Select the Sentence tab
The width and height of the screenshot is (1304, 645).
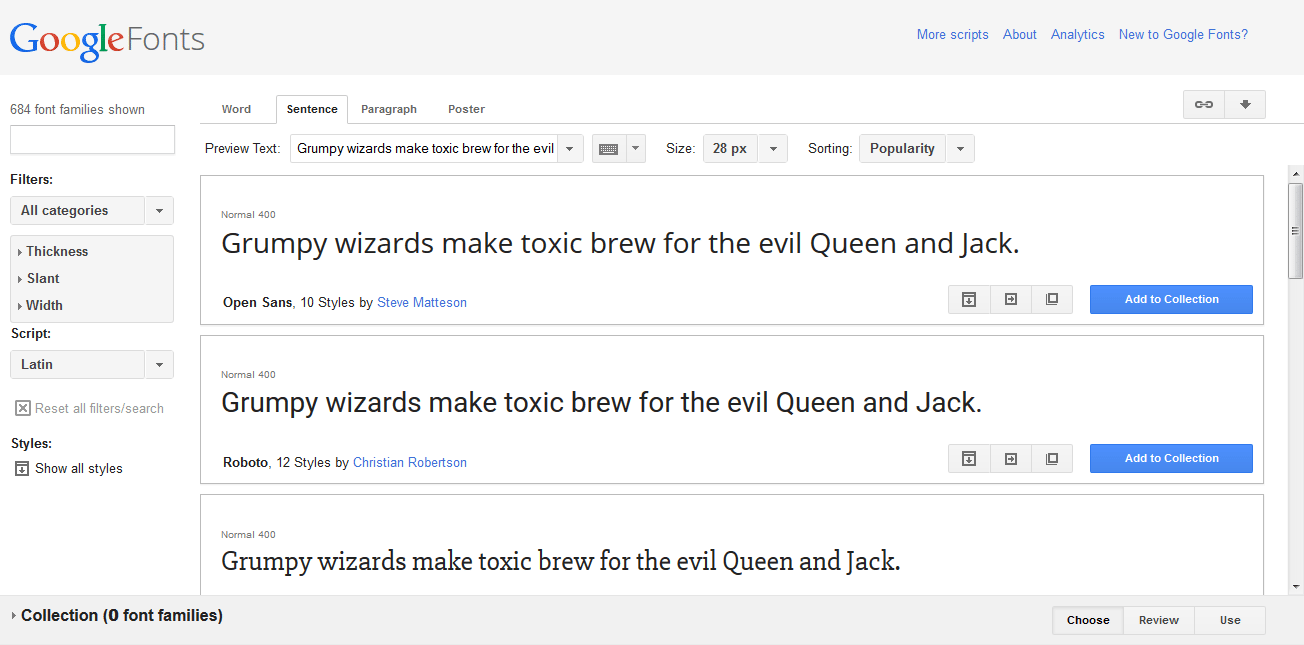click(312, 109)
